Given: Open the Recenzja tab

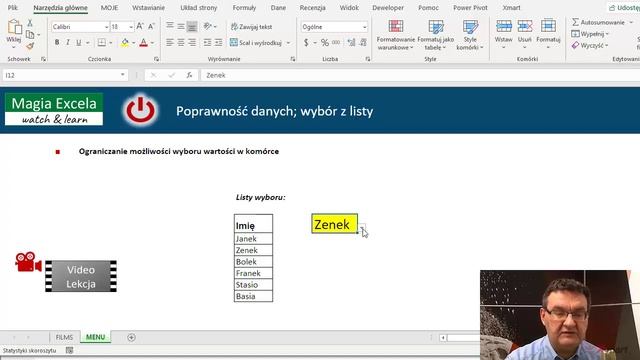Looking at the screenshot, I should click(312, 8).
